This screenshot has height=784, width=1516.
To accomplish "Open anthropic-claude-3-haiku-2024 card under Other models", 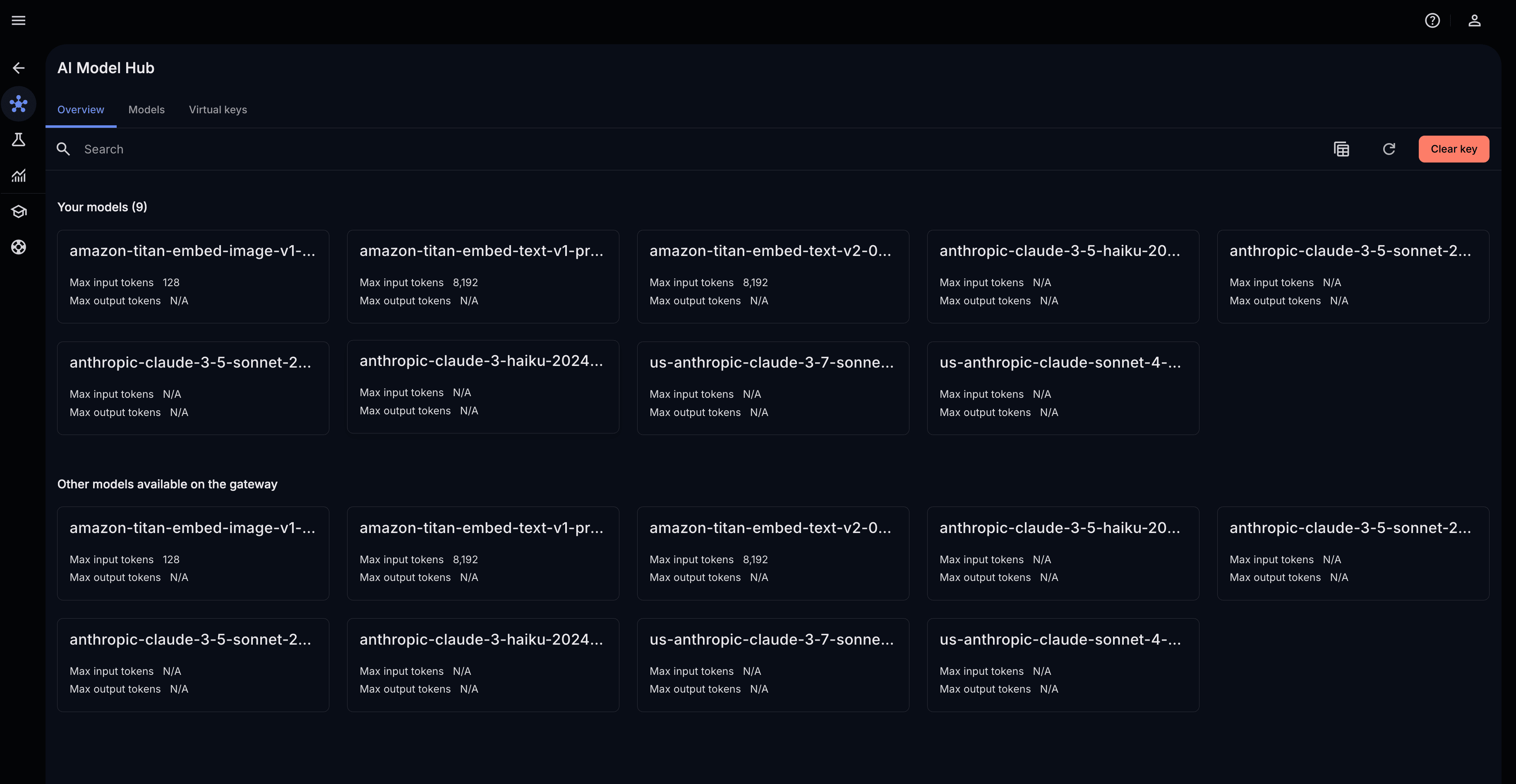I will [483, 665].
